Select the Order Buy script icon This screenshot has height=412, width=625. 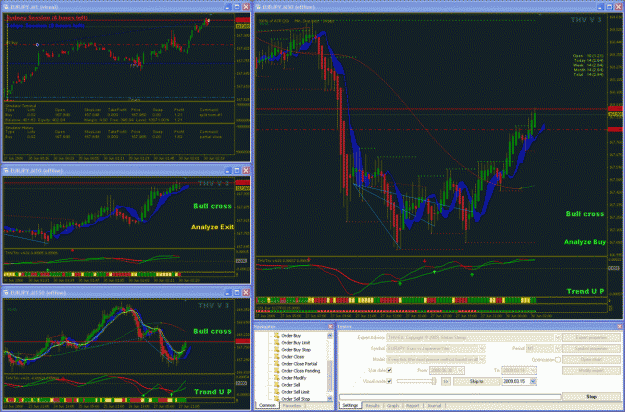coord(277,335)
